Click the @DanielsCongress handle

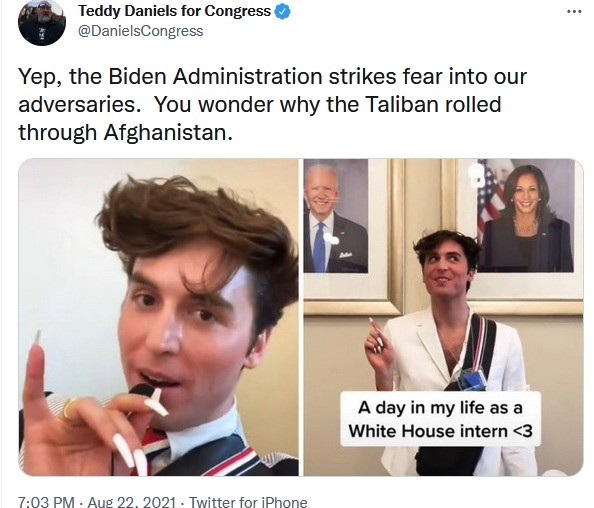point(141,31)
